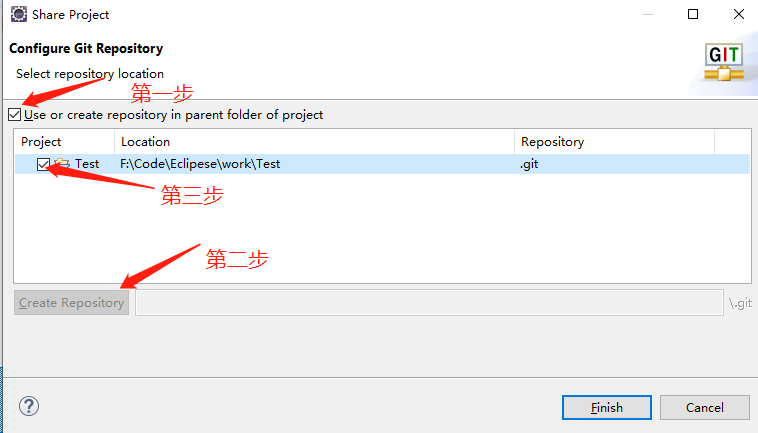The image size is (758, 433).
Task: Click the Test project folder icon
Action: pos(61,164)
